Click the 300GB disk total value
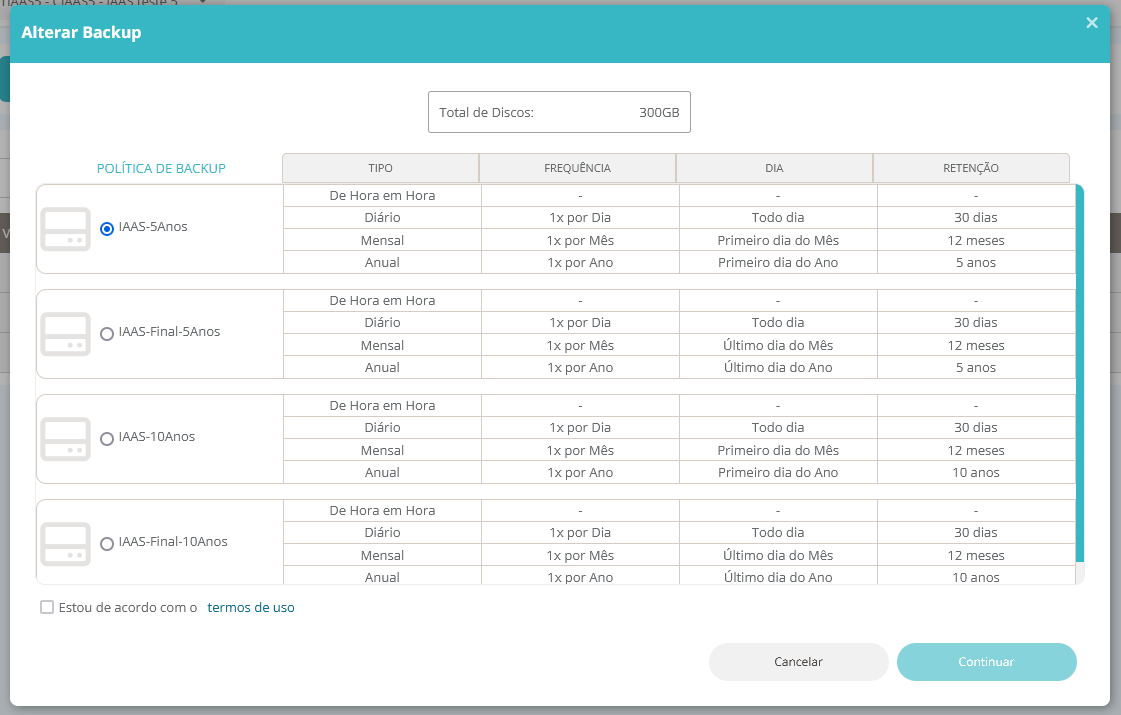The height and width of the screenshot is (715, 1121). (659, 112)
